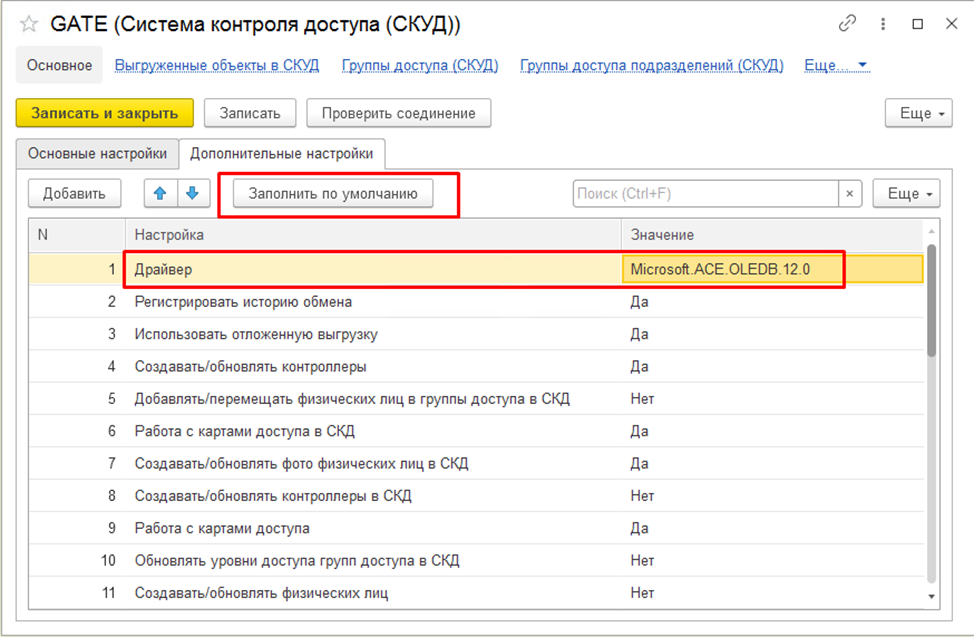974x637 pixels.
Task: Copy link using the chain icon
Action: point(847,23)
